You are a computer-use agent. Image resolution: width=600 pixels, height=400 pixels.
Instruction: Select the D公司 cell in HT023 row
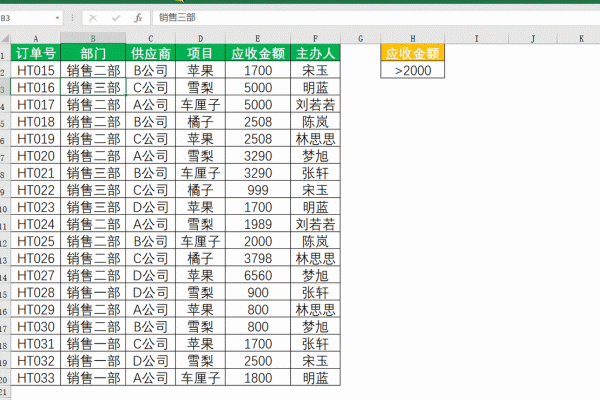150,207
